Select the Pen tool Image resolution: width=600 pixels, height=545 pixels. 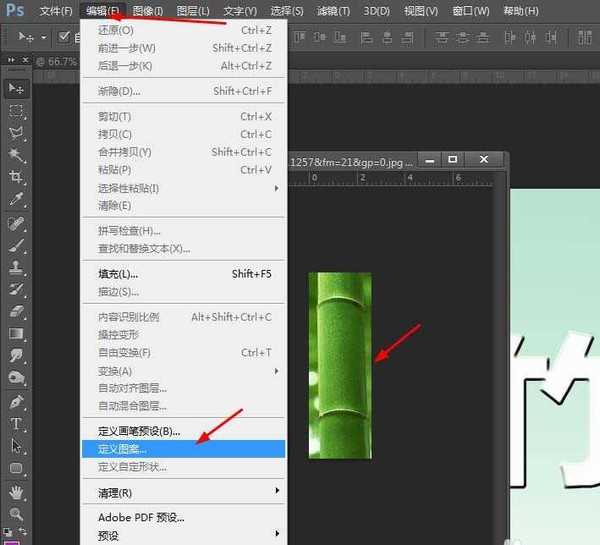(17, 401)
